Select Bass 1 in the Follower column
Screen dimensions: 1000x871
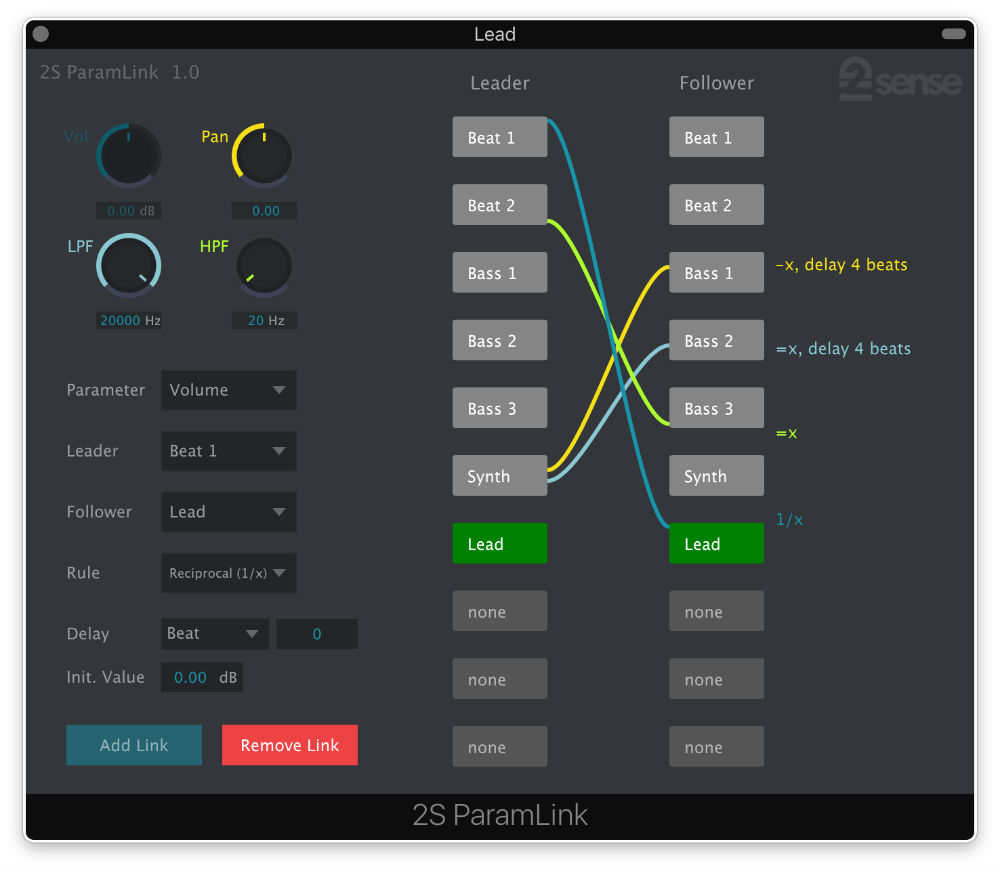[x=716, y=272]
